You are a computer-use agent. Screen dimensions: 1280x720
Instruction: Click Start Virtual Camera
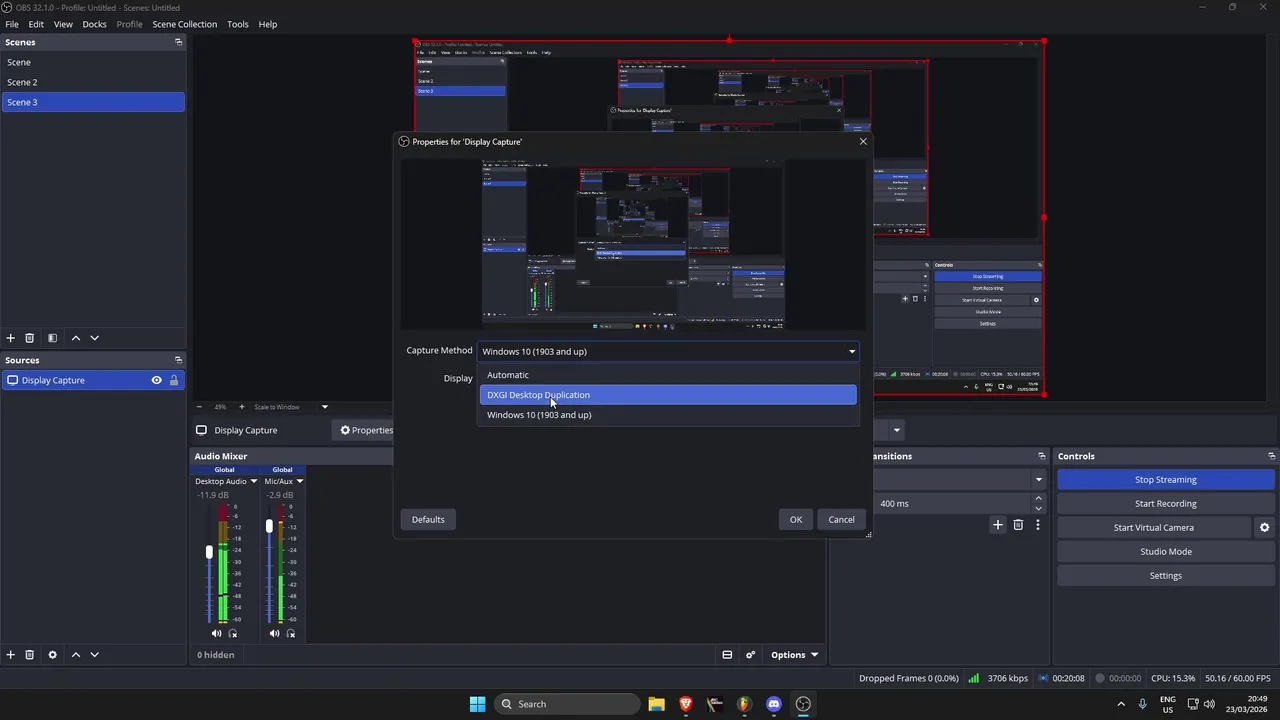pyautogui.click(x=1153, y=528)
